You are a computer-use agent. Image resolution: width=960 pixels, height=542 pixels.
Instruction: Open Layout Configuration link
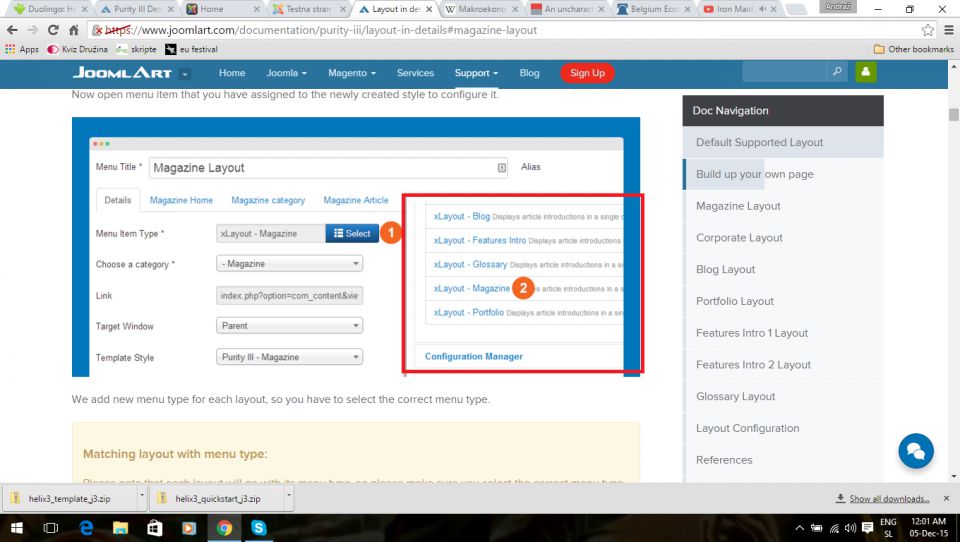pos(783,429)
